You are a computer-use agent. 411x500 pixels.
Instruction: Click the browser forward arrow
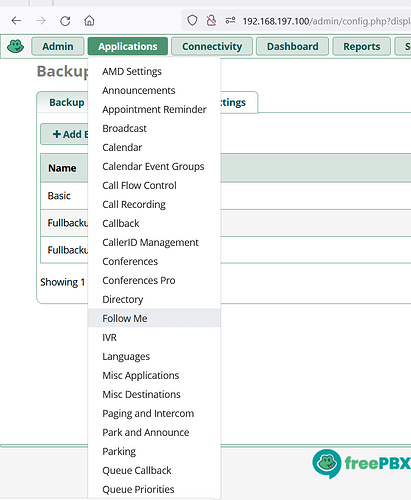point(41,21)
